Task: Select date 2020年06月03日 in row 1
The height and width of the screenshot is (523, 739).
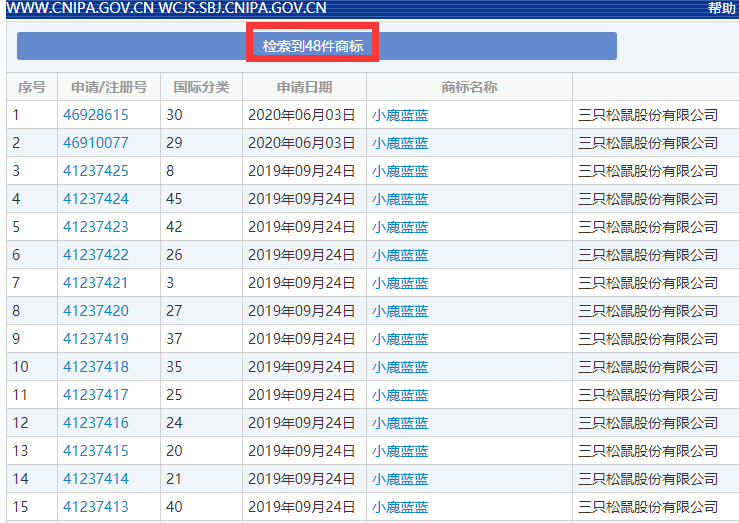Action: [302, 114]
